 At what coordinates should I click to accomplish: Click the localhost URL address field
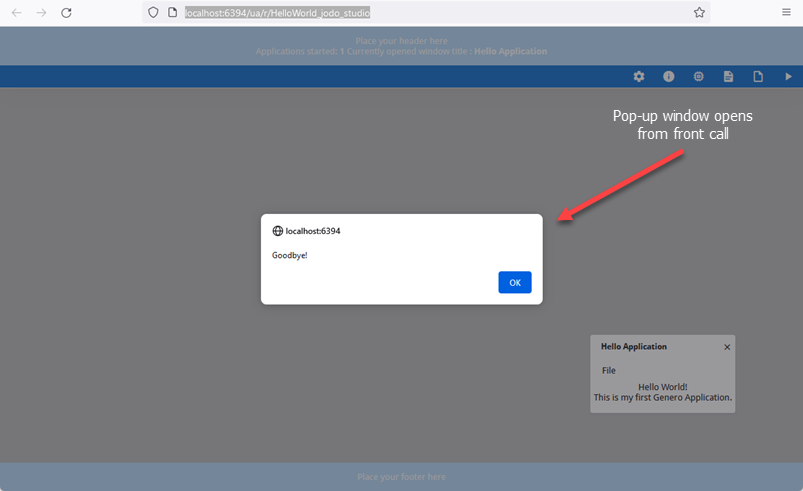(x=400, y=13)
